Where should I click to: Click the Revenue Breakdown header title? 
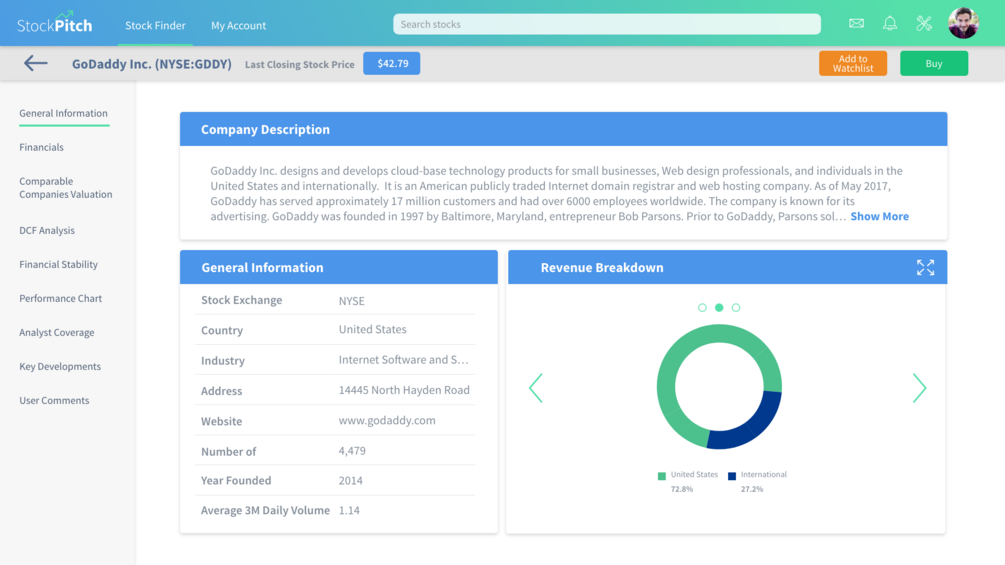tap(602, 268)
